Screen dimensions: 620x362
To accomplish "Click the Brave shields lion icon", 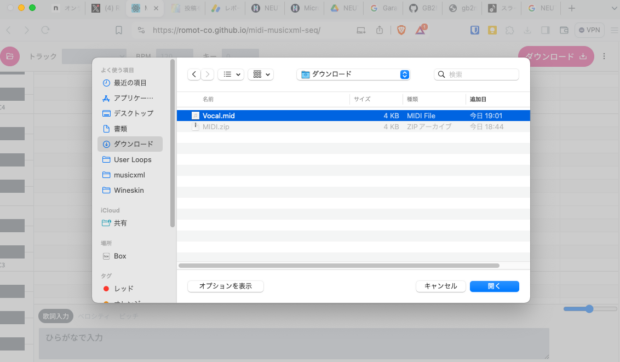I will 401,30.
